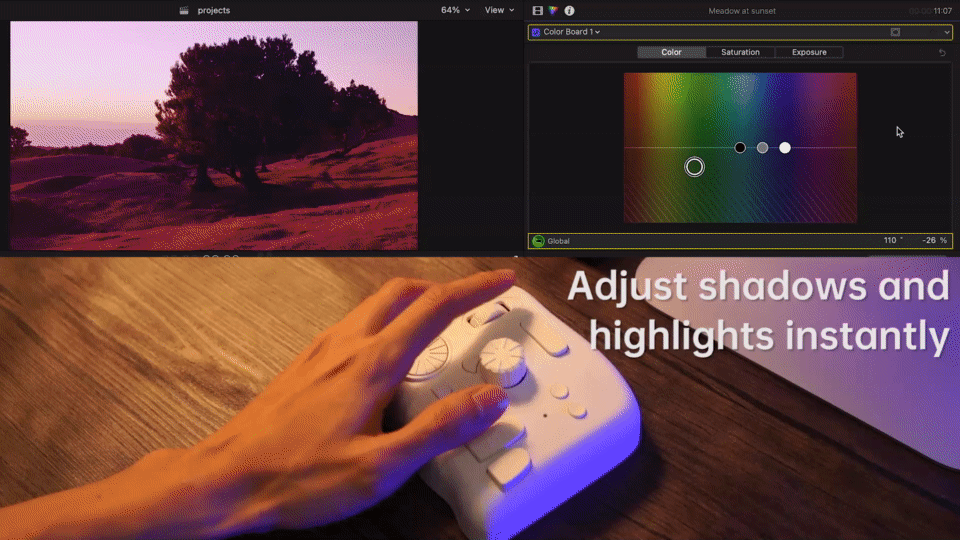The image size is (960, 540).
Task: Open the View options dropdown
Action: coord(500,10)
